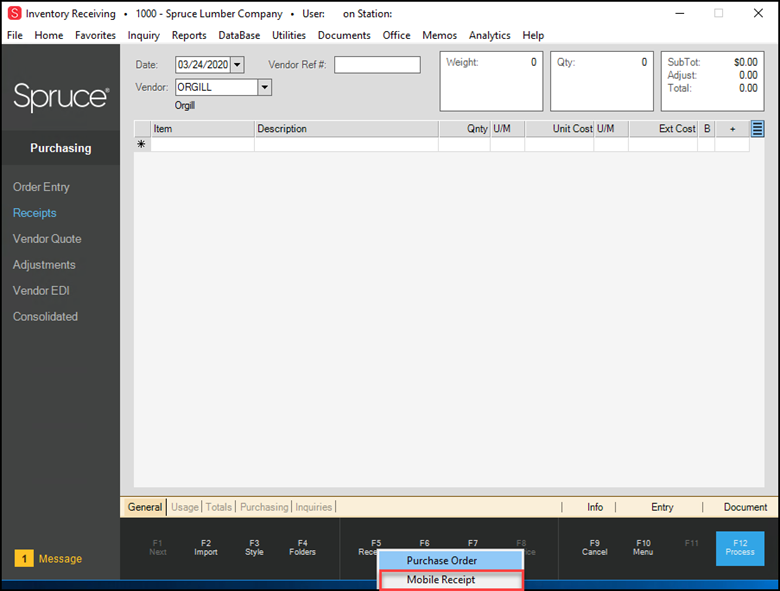Click the Document tab
780x591 pixels.
[745, 507]
